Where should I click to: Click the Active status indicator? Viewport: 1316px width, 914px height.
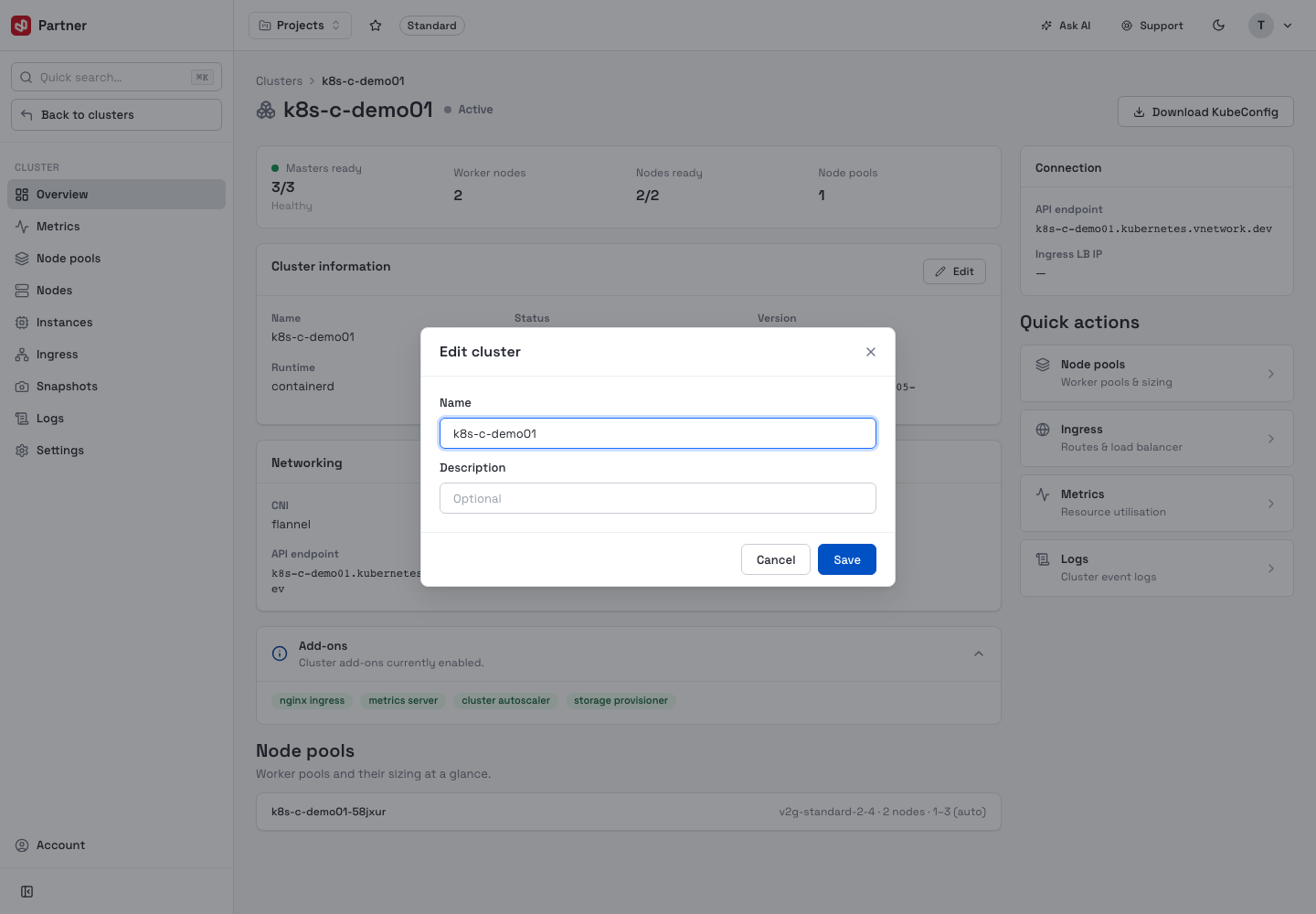[x=469, y=110]
